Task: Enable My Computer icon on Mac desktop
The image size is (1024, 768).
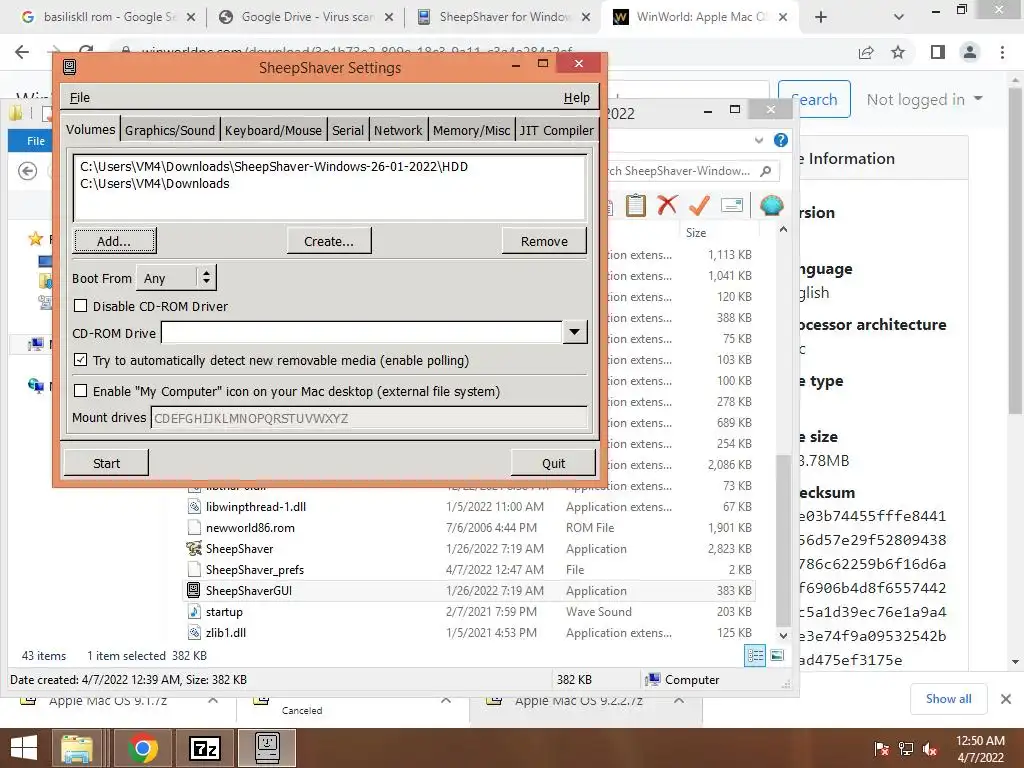Action: point(80,391)
